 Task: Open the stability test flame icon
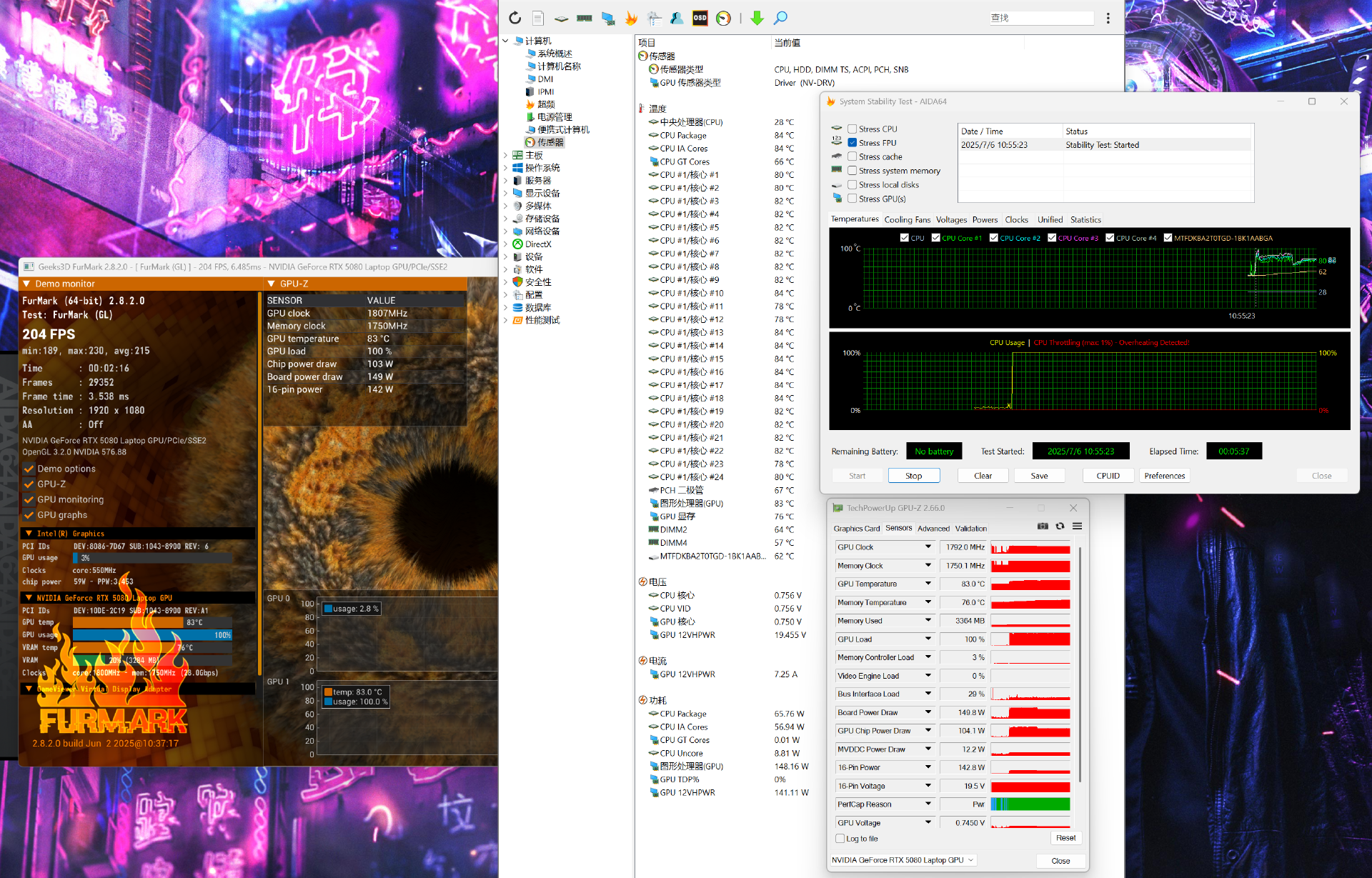pyautogui.click(x=630, y=19)
